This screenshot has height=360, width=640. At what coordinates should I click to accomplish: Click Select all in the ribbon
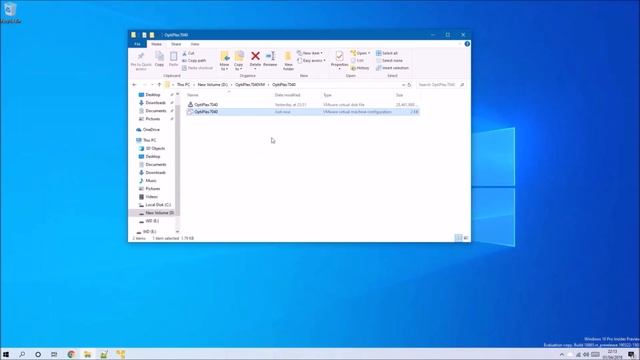click(x=387, y=53)
